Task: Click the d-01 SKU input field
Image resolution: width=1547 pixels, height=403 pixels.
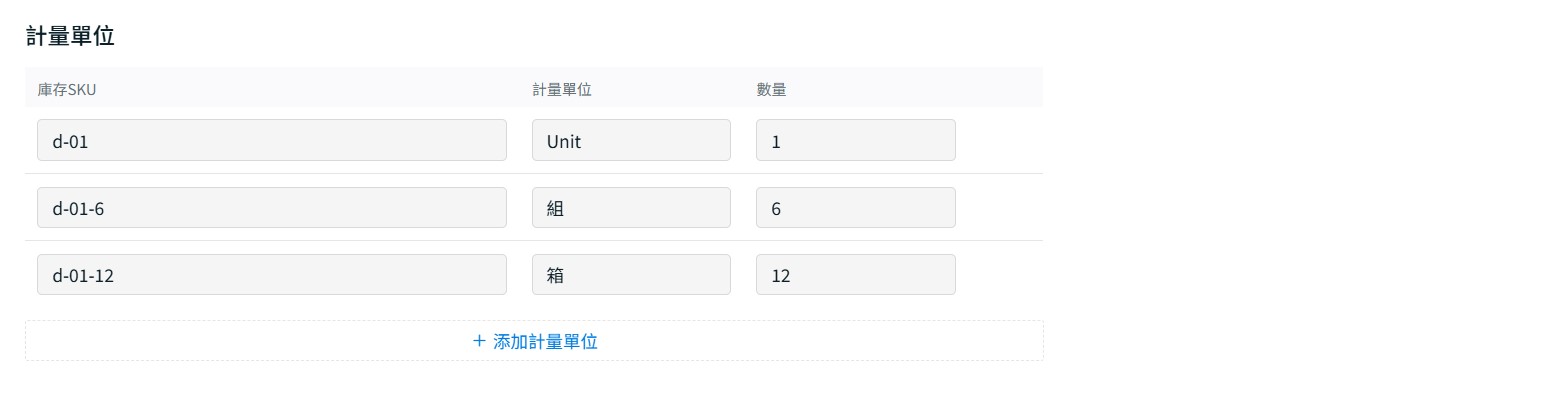Action: coord(271,140)
